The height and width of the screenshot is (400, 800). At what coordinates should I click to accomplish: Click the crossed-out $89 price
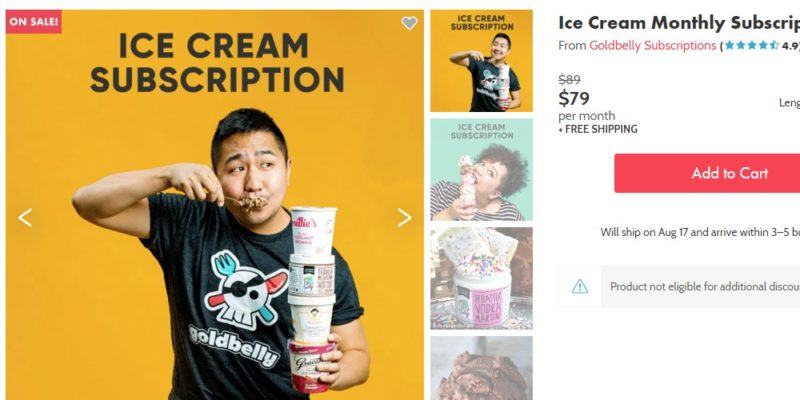point(569,80)
